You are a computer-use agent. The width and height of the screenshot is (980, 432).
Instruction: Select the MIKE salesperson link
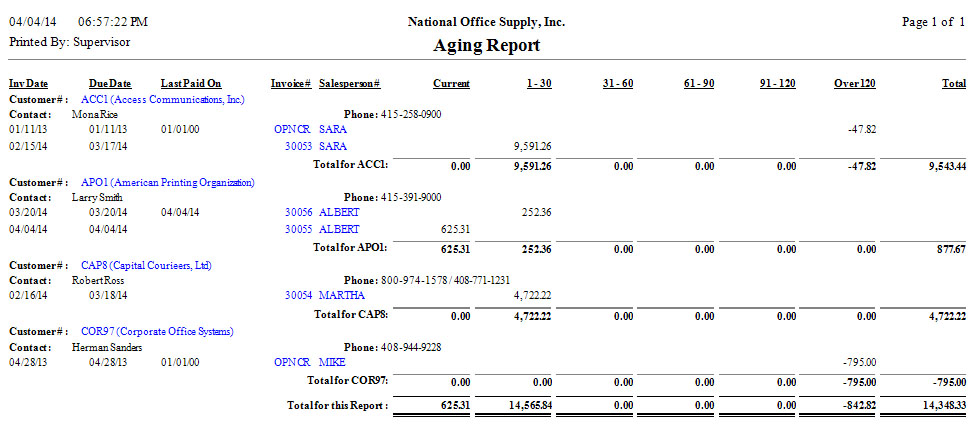coord(333,361)
